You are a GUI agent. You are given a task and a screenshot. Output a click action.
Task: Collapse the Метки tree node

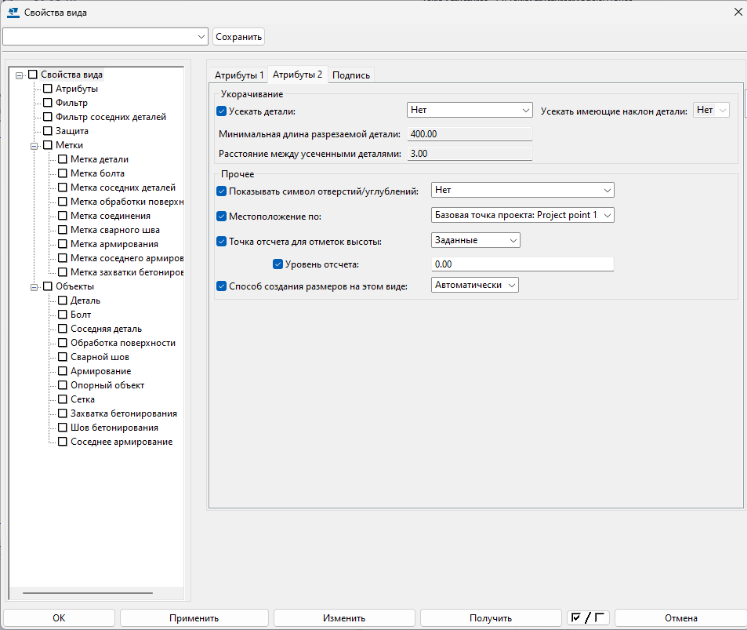point(33,145)
